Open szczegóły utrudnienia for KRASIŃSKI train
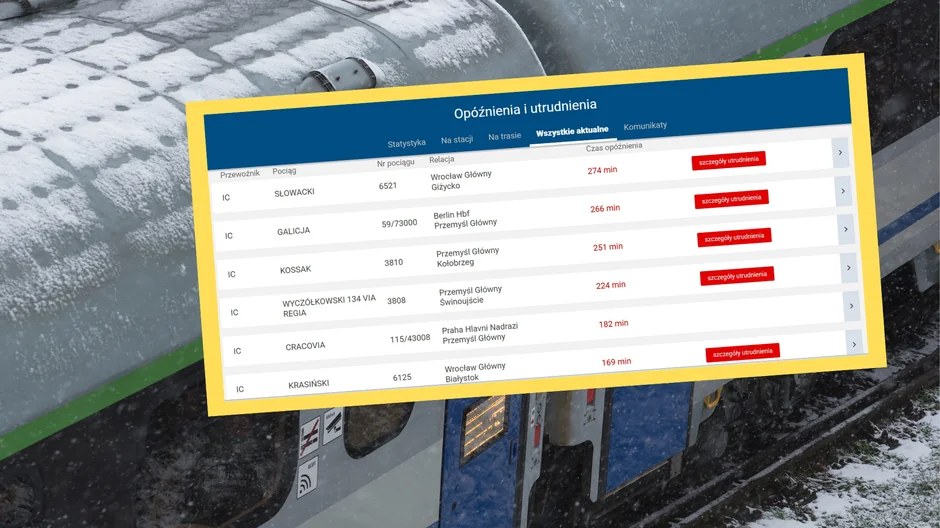Viewport: 940px width, 528px height. click(x=742, y=352)
